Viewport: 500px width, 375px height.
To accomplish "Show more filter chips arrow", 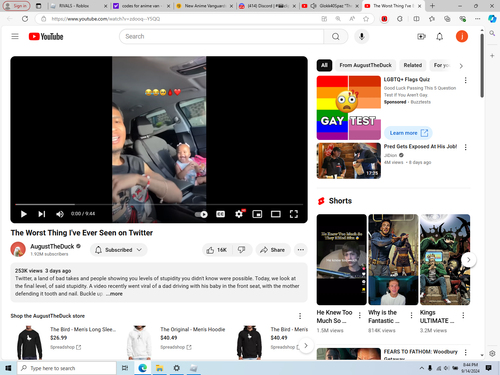I will [461, 66].
